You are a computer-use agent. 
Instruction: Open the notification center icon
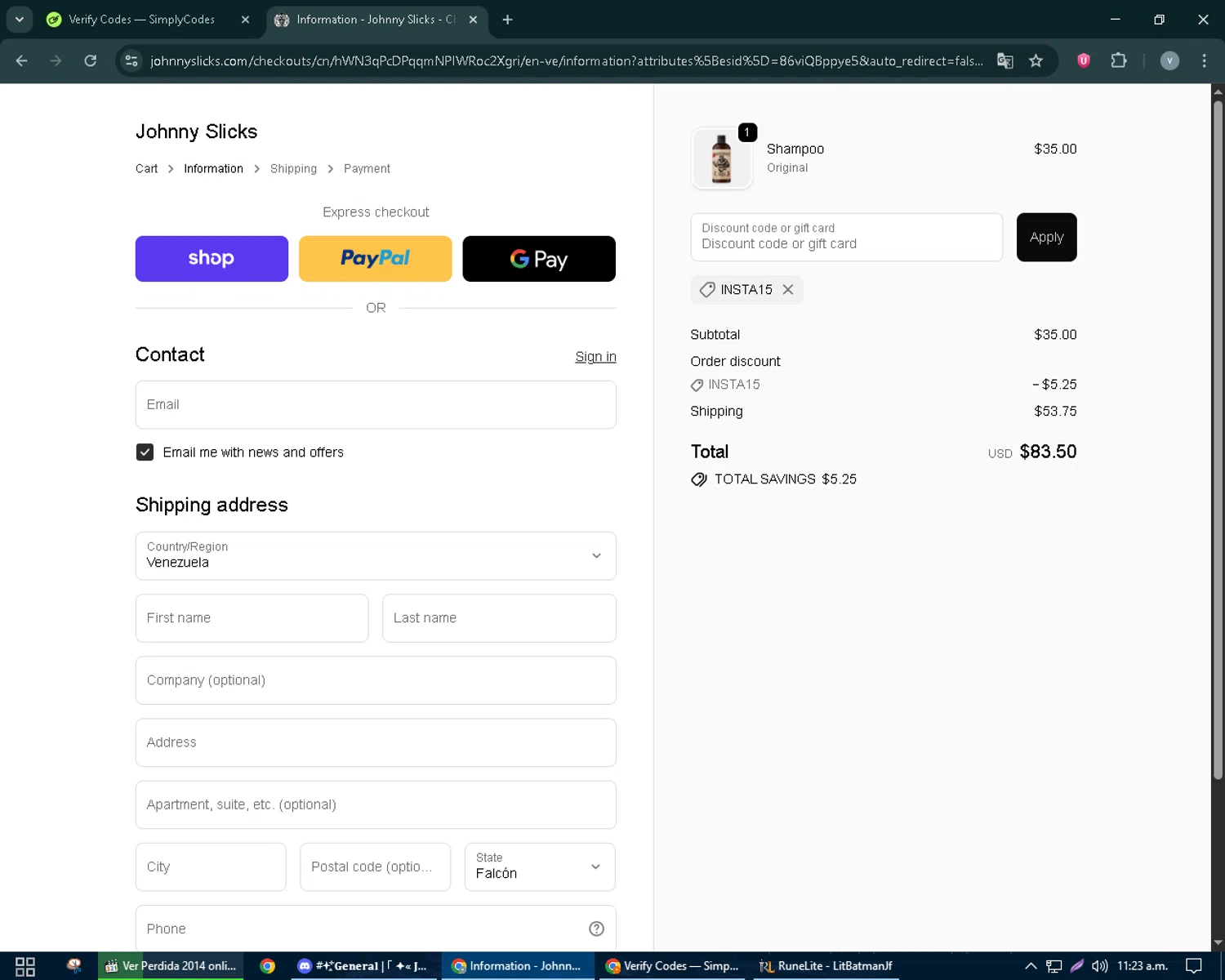pyautogui.click(x=1194, y=966)
